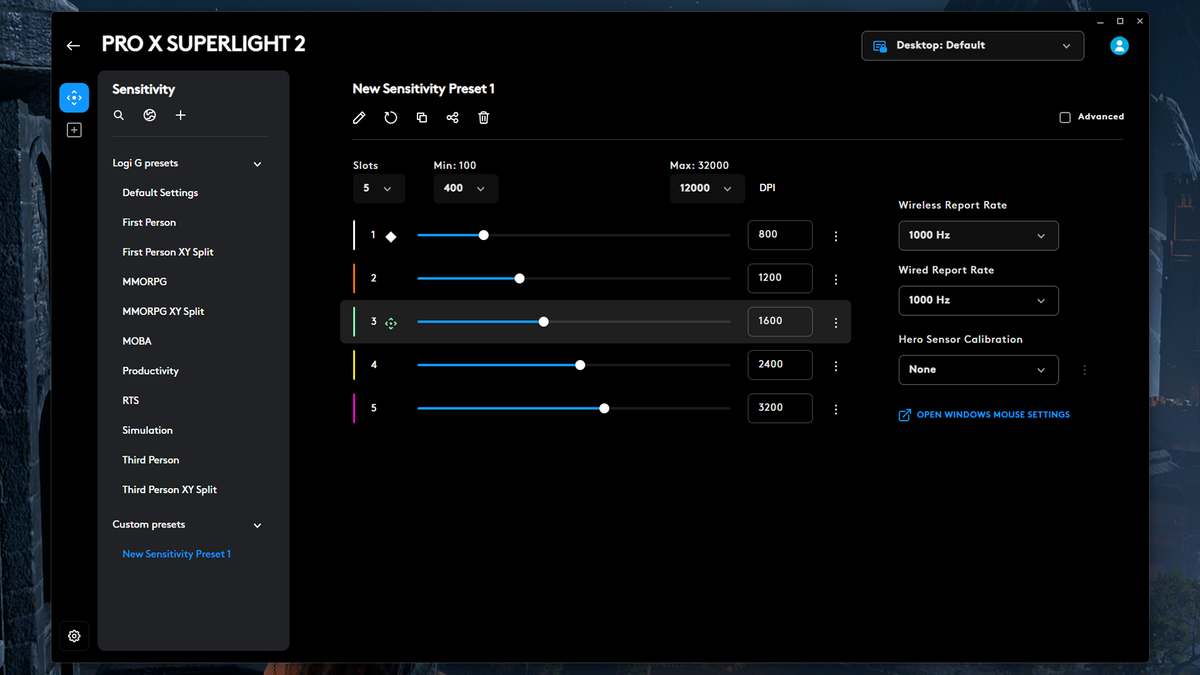Select Third Person XY Split preset

coord(170,490)
